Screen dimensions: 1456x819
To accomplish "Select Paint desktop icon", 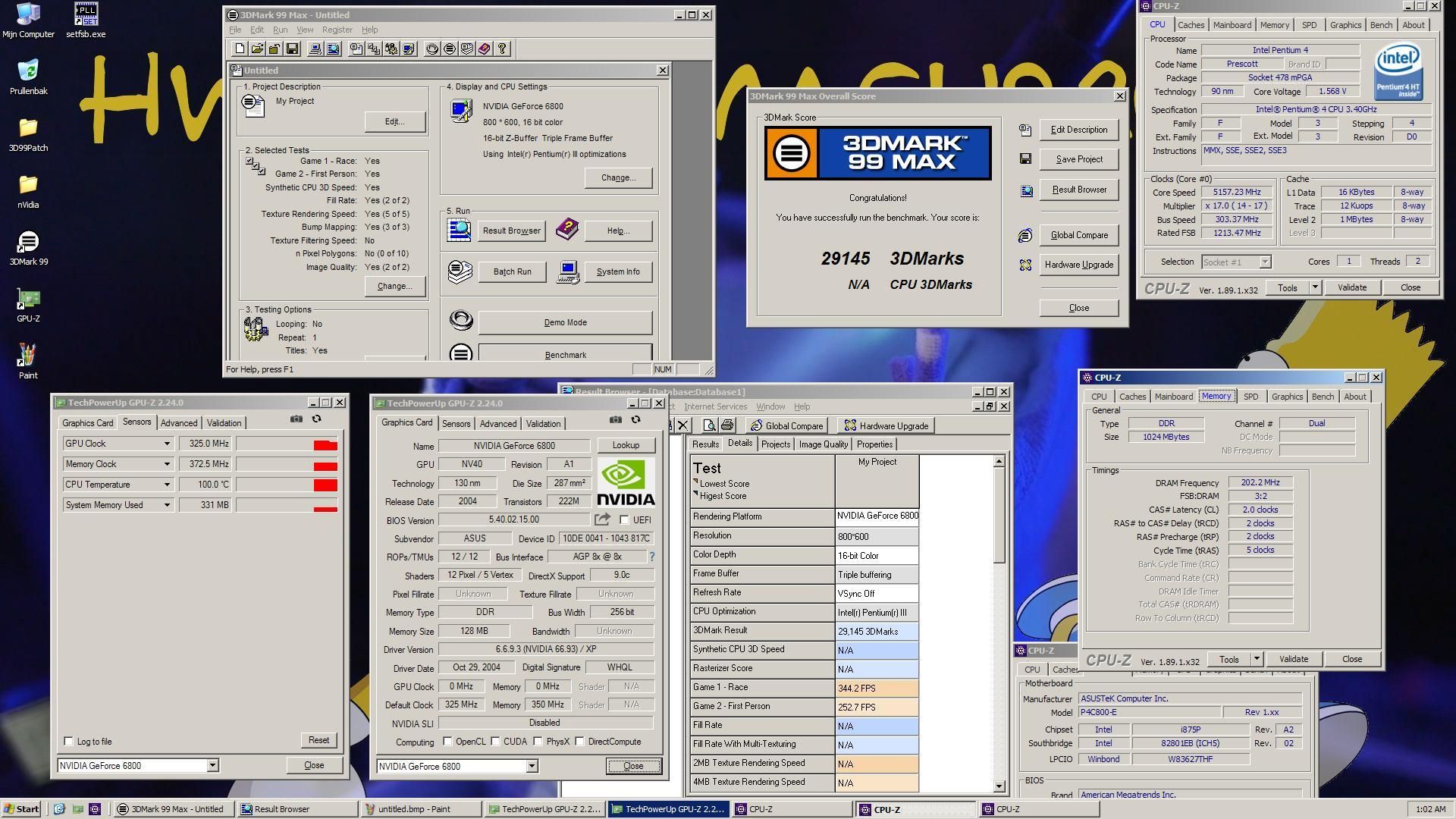I will 28,362.
